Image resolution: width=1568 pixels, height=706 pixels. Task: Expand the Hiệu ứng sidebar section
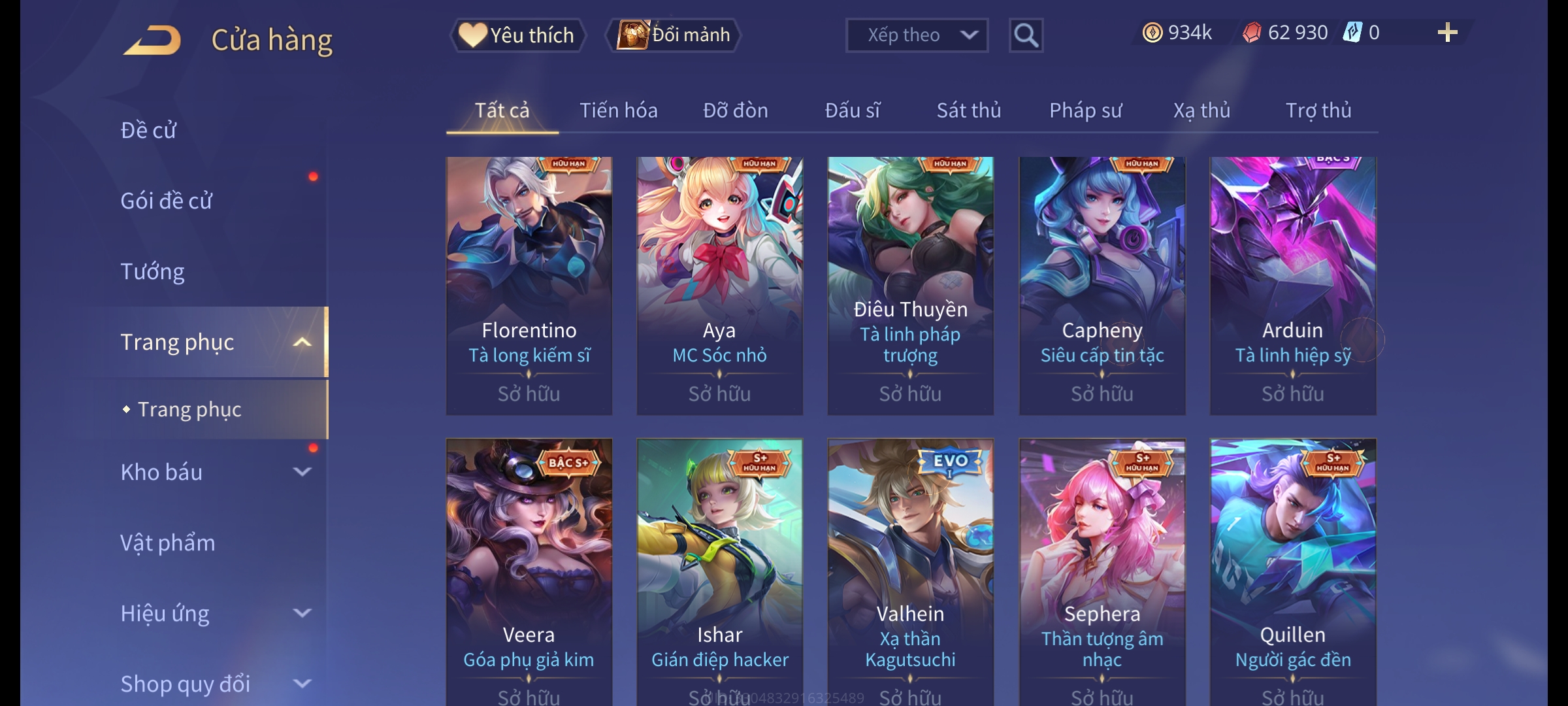pyautogui.click(x=302, y=613)
